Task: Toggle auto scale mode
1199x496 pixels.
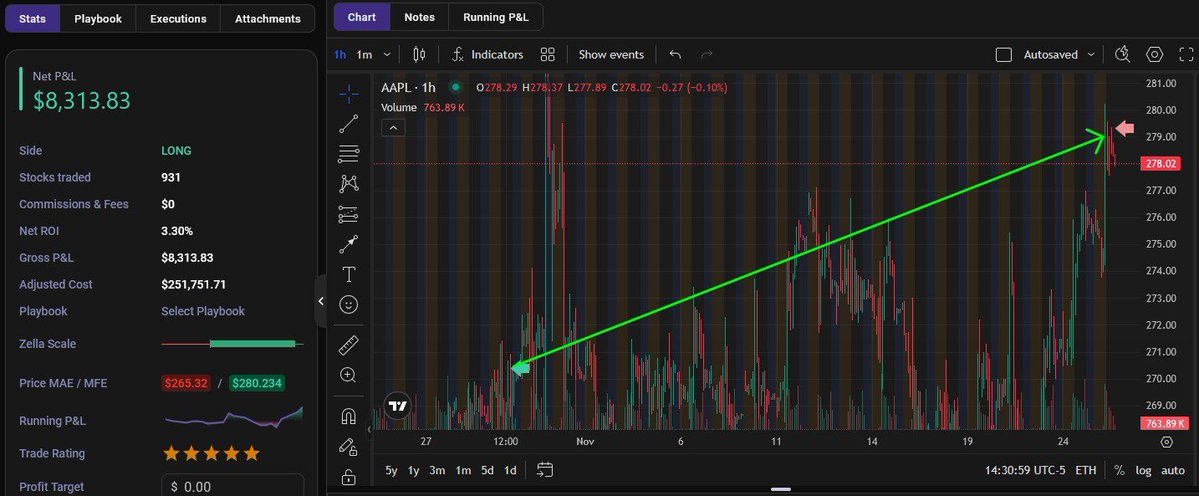Action: [1173, 471]
